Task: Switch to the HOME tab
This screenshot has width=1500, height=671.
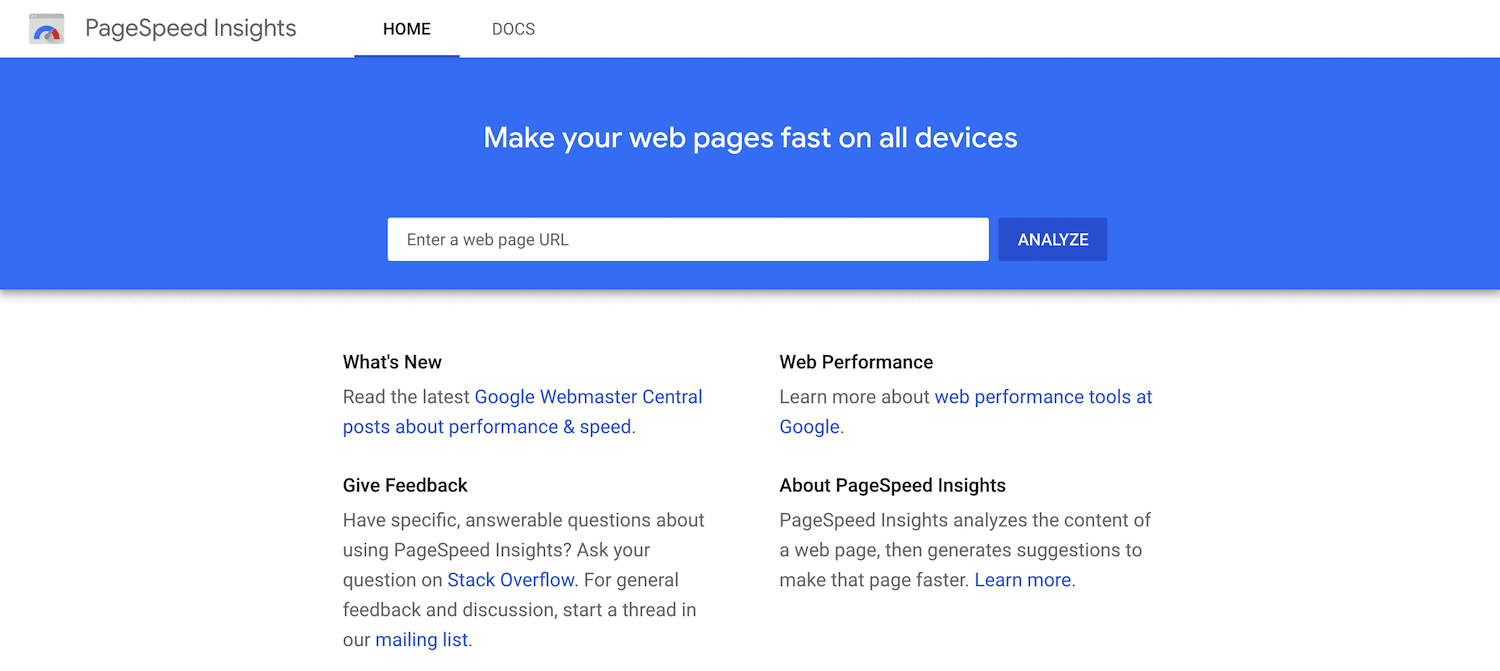Action: coord(407,29)
